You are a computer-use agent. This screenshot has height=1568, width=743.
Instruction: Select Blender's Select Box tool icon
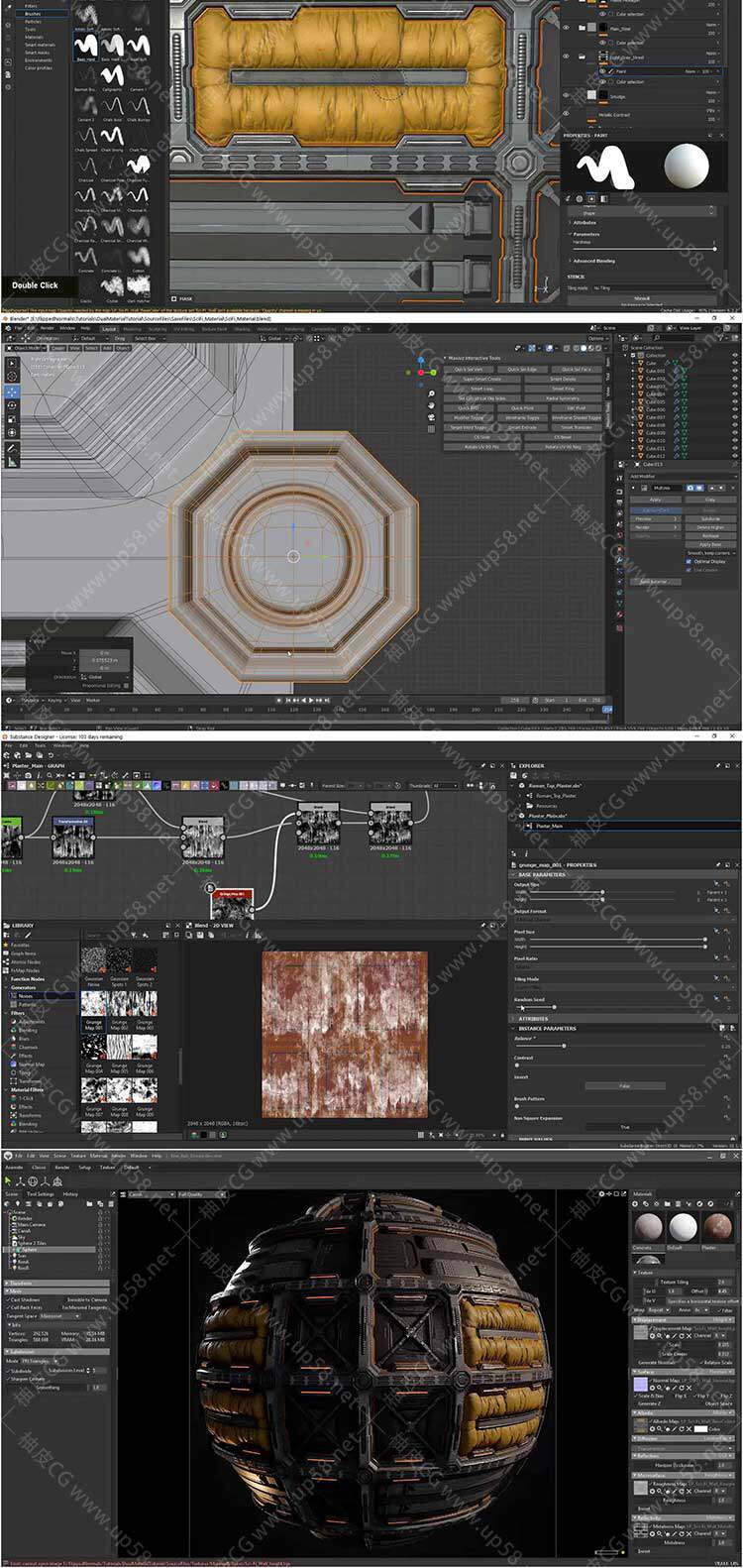click(x=11, y=363)
